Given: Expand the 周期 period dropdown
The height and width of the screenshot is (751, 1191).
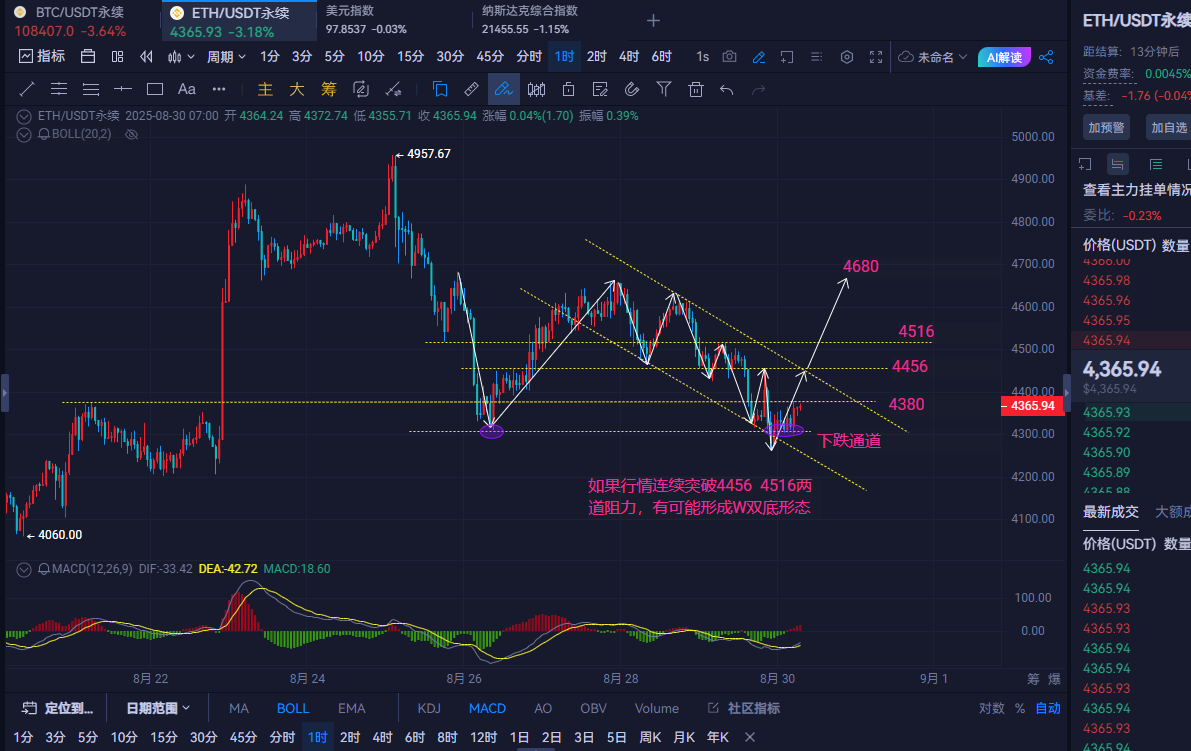Looking at the screenshot, I should tap(226, 56).
